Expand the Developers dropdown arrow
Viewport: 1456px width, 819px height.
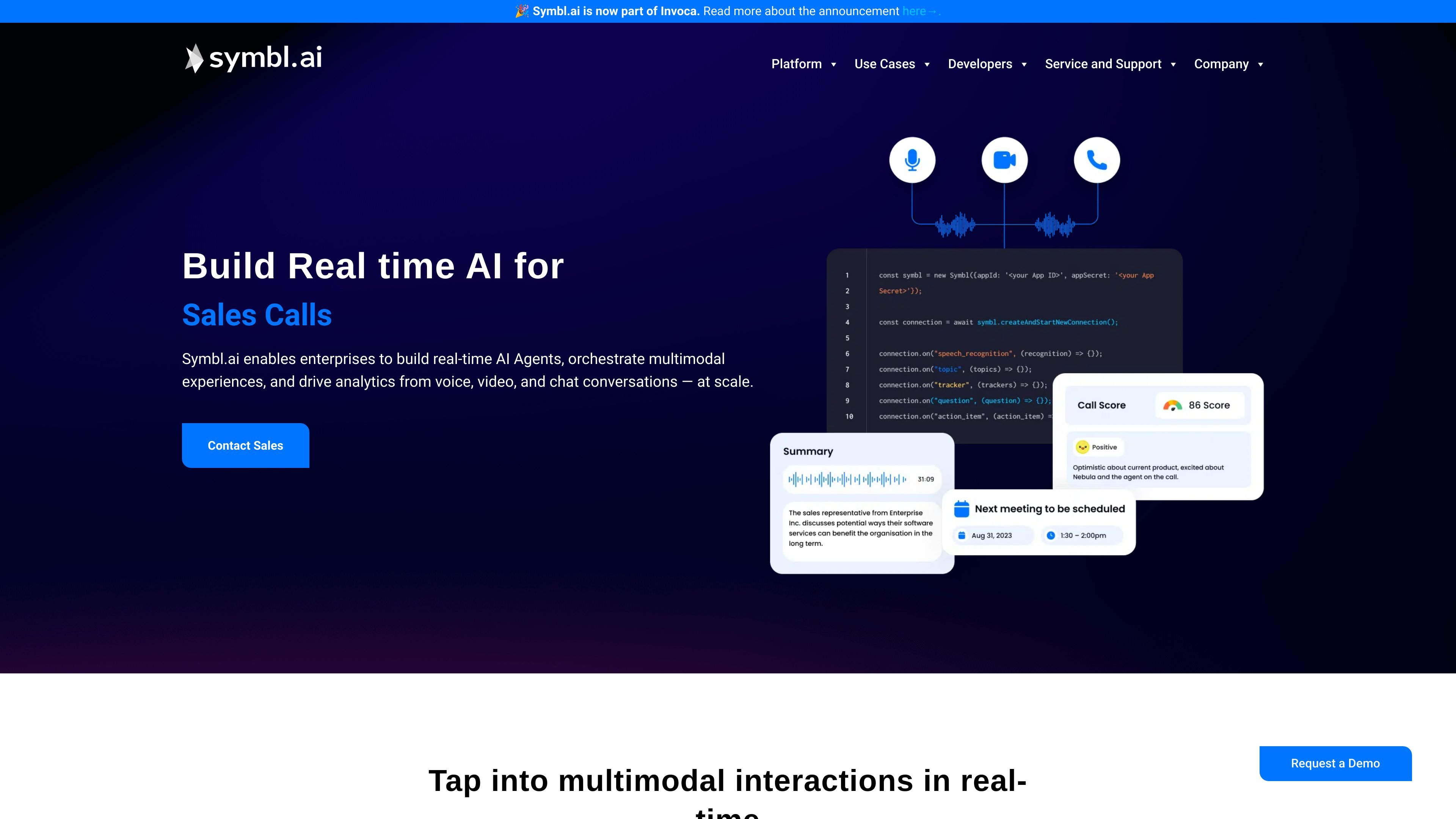(1024, 64)
